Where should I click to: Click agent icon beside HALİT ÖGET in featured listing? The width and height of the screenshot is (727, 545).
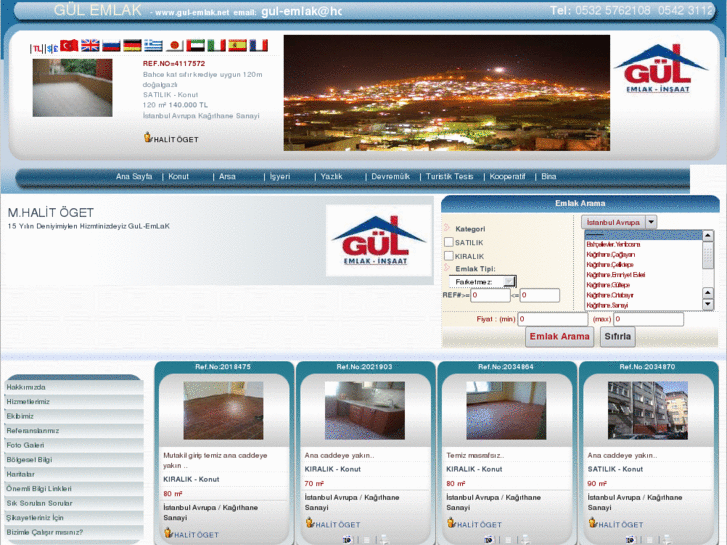click(148, 137)
